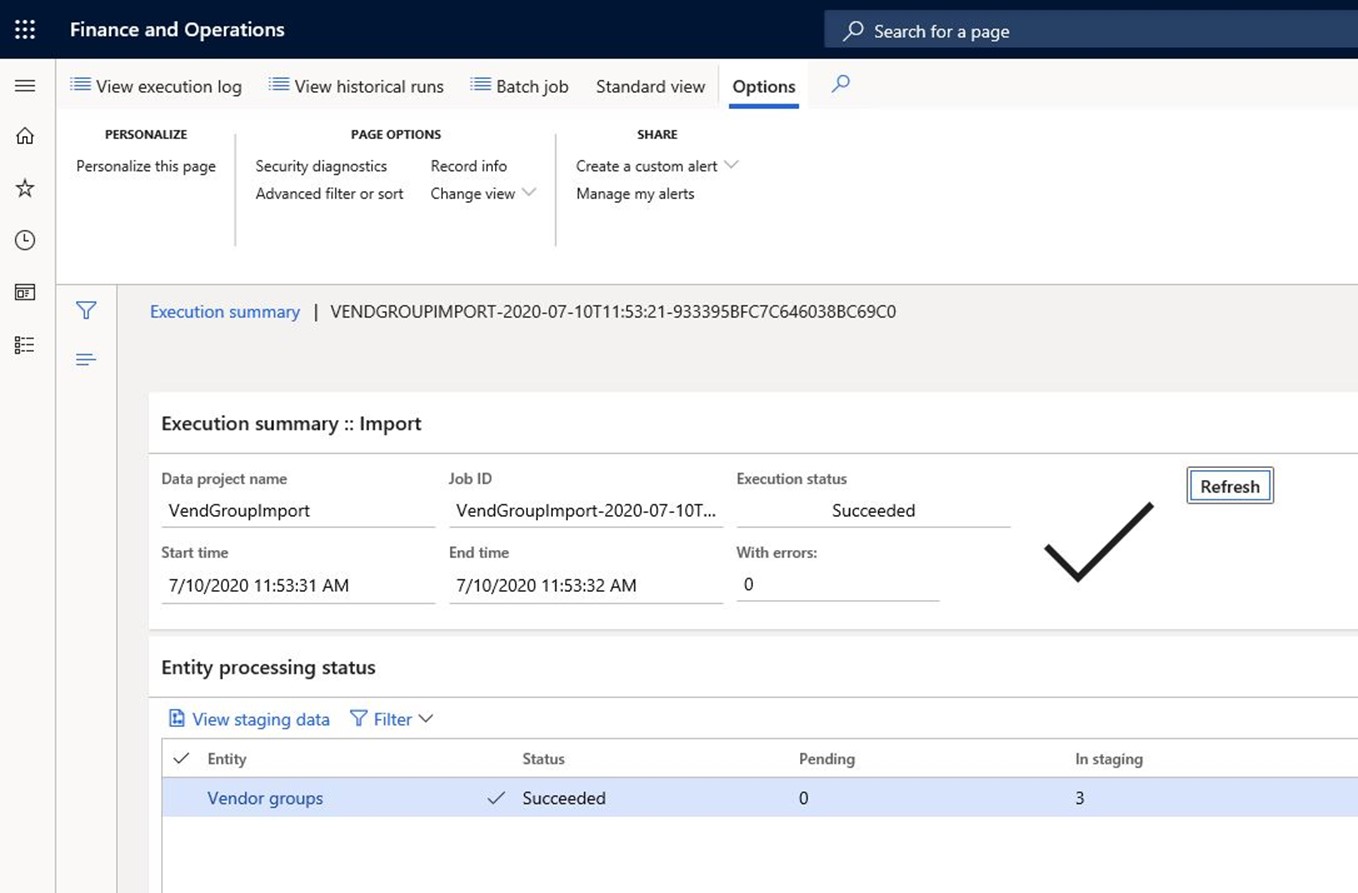
Task: Click the Execution summary breadcrumb link
Action: (x=225, y=311)
